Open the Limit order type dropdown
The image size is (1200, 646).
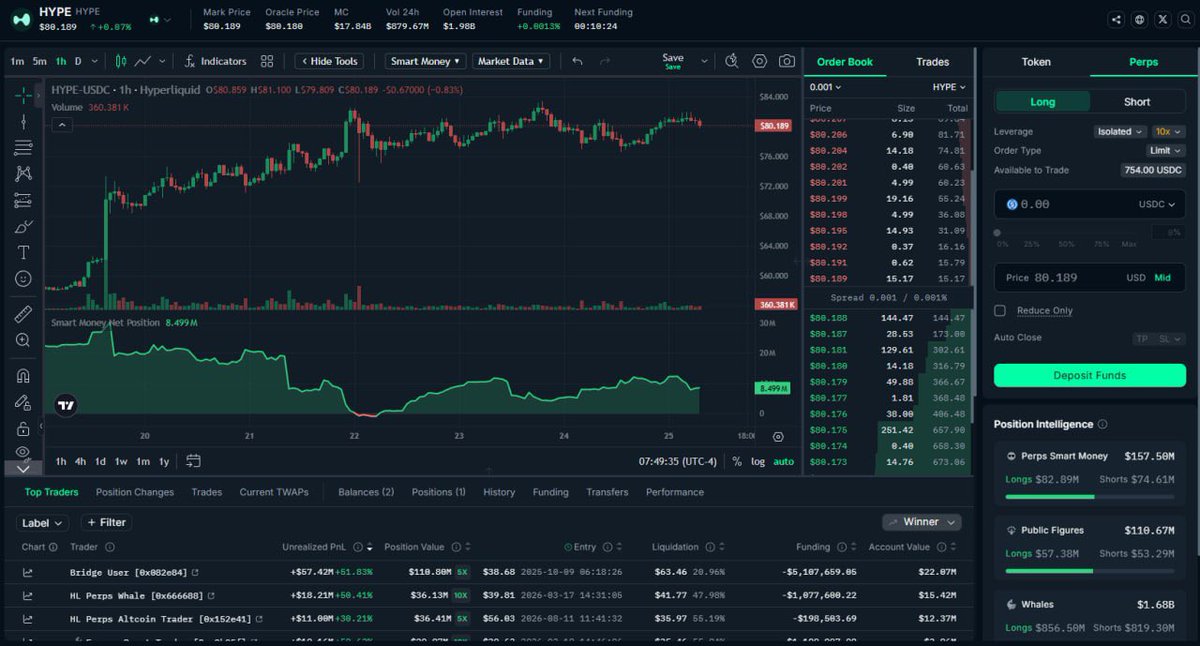[1165, 150]
